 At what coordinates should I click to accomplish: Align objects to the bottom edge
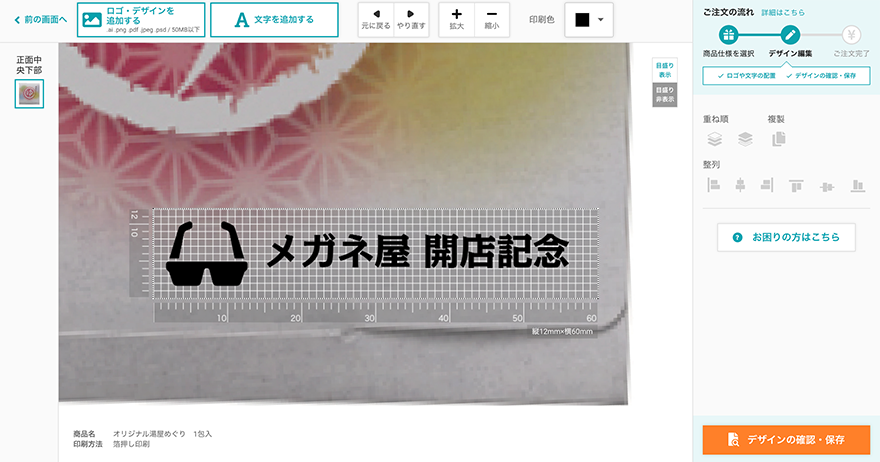[857, 185]
